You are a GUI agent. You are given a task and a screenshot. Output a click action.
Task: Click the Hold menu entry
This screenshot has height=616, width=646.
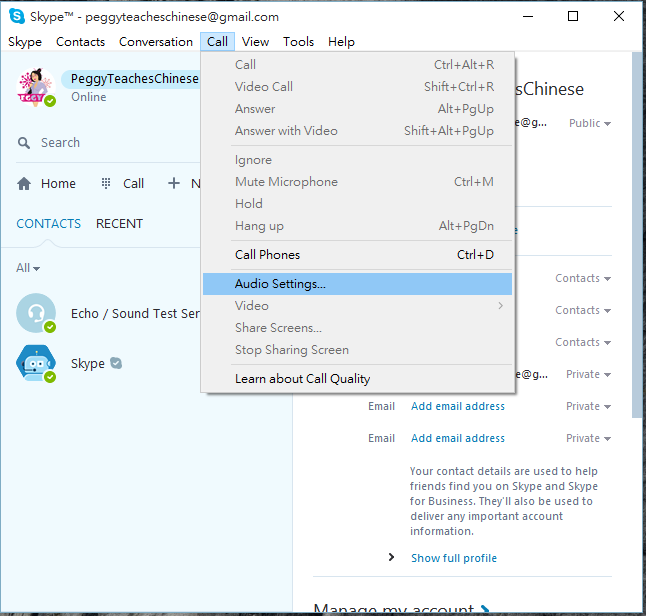point(357,204)
